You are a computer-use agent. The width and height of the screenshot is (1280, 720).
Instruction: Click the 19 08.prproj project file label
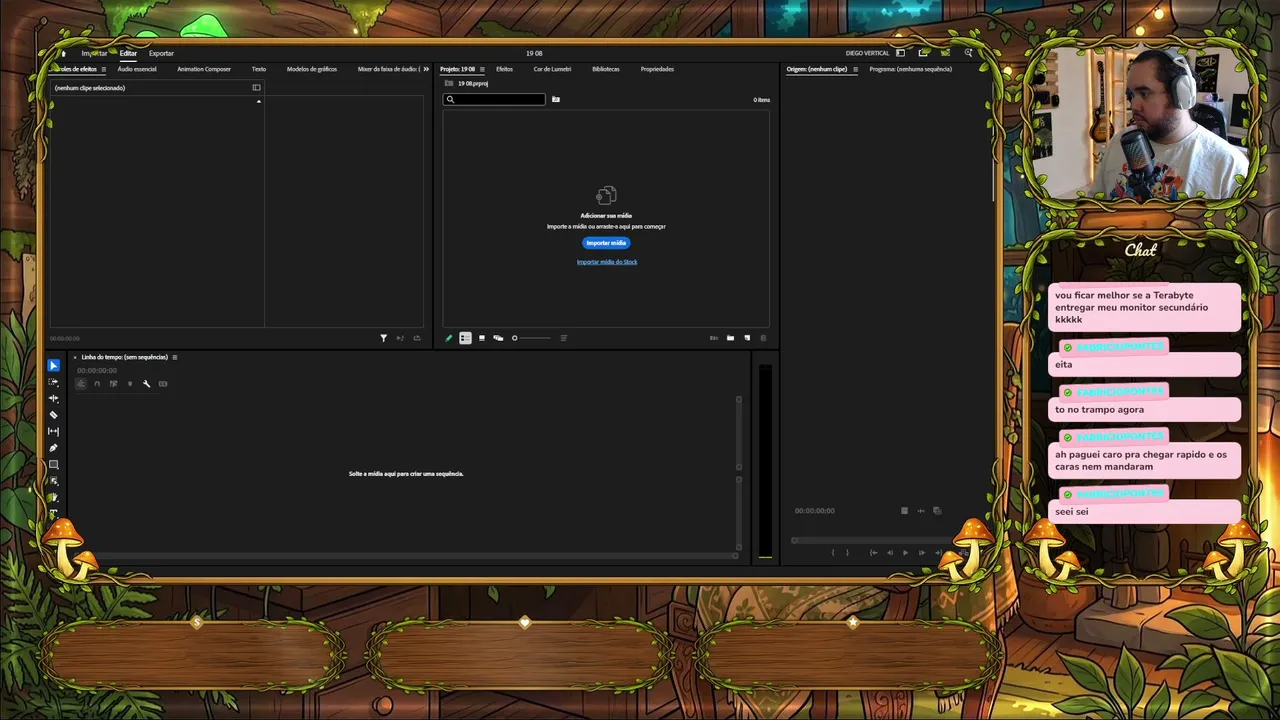pyautogui.click(x=473, y=84)
